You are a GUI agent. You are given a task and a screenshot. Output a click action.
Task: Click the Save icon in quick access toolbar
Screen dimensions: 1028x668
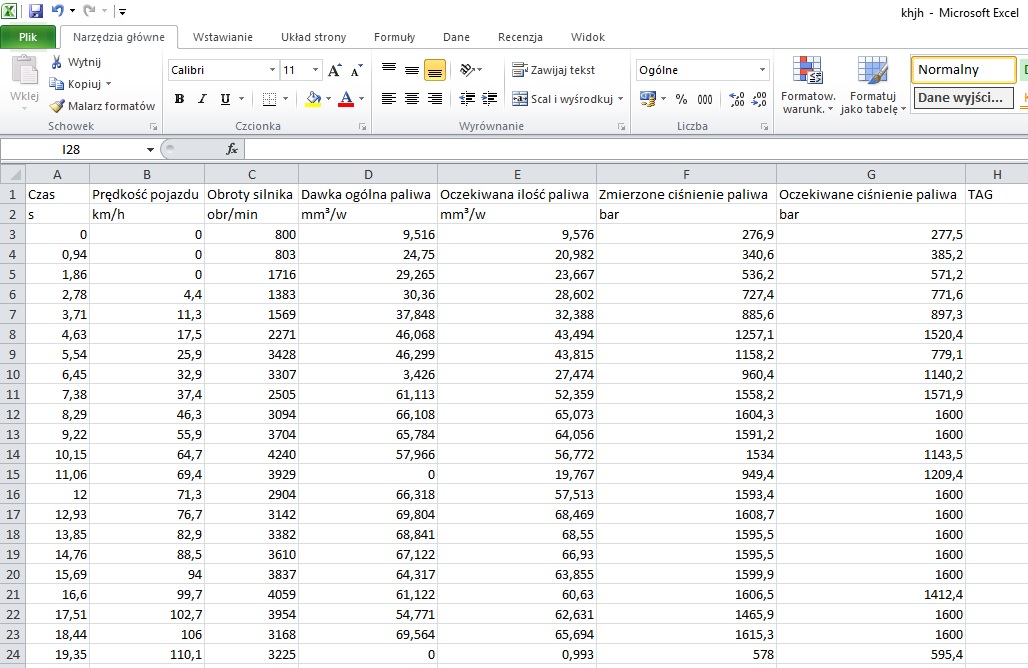point(36,11)
